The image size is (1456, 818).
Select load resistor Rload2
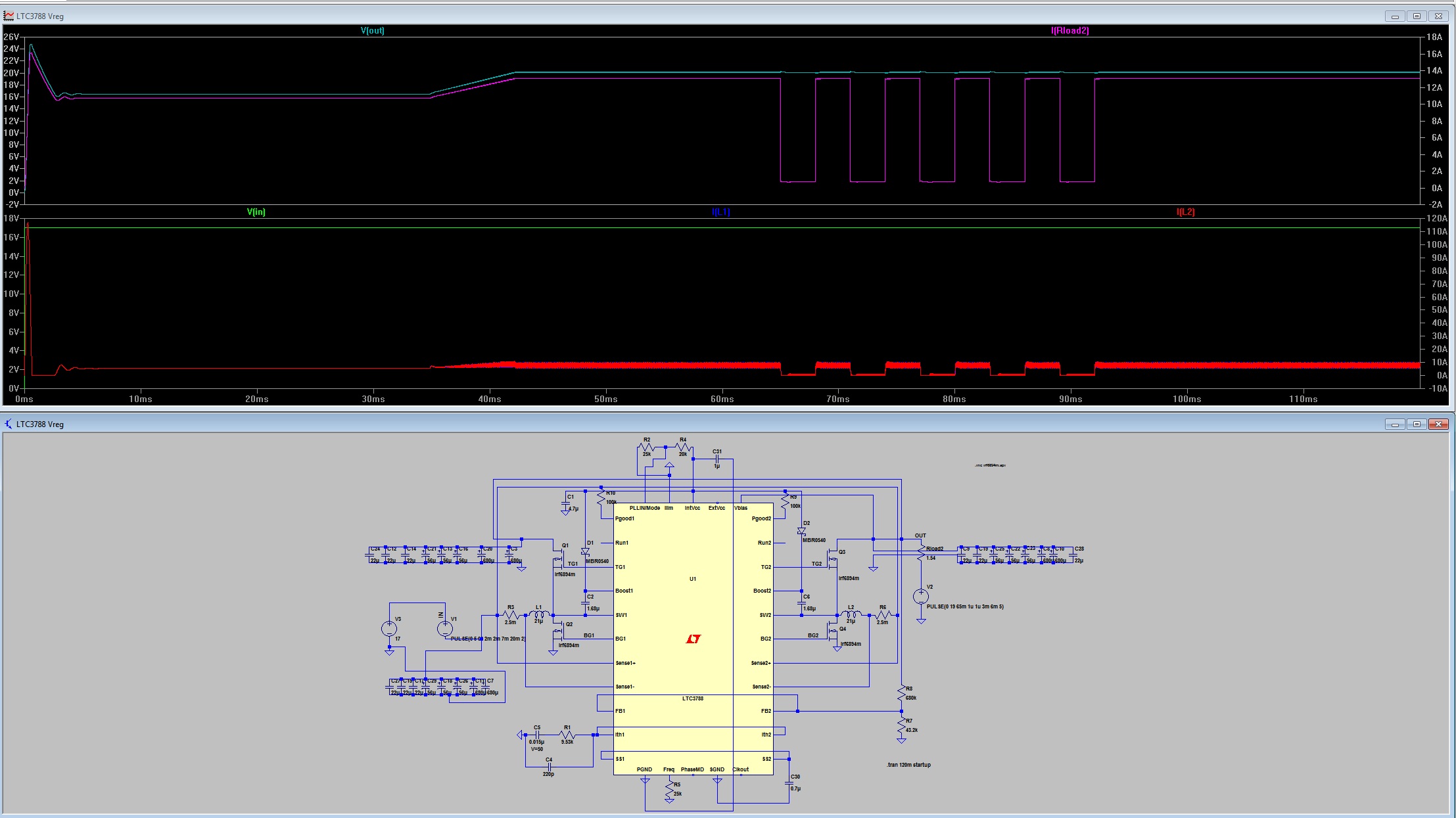tap(921, 553)
